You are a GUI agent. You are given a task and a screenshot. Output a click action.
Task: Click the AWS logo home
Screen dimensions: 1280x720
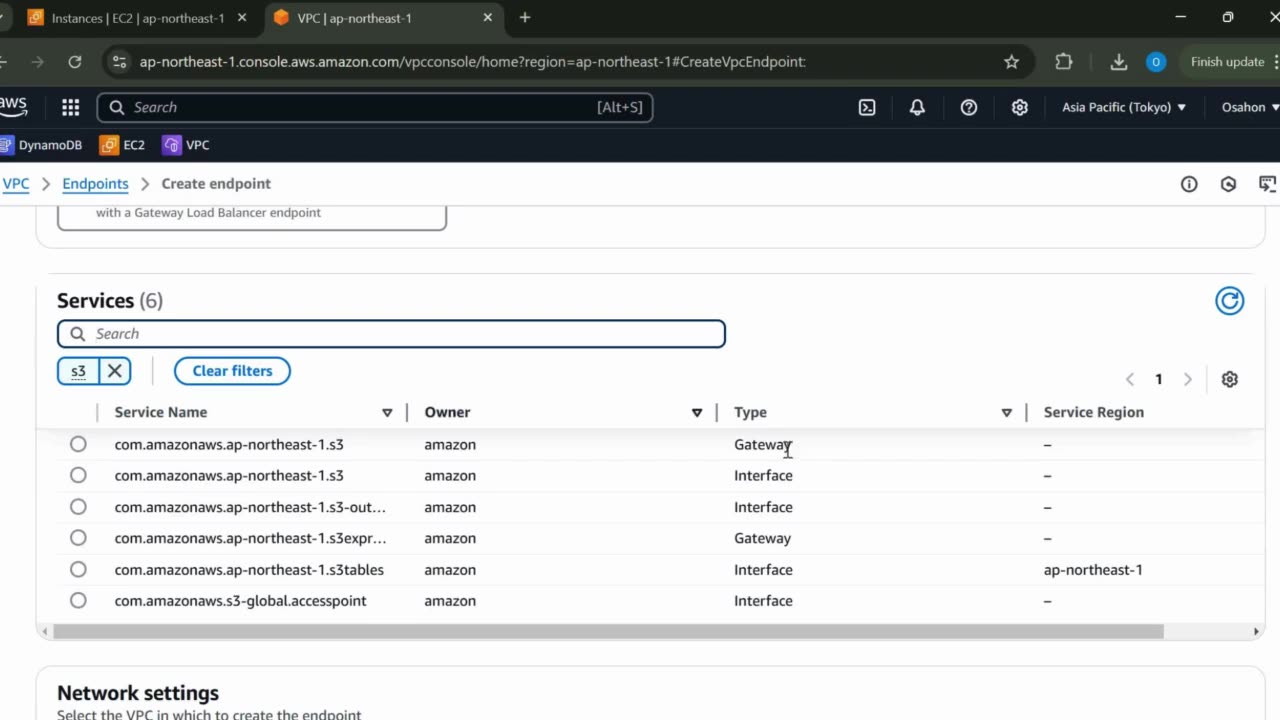tap(13, 106)
